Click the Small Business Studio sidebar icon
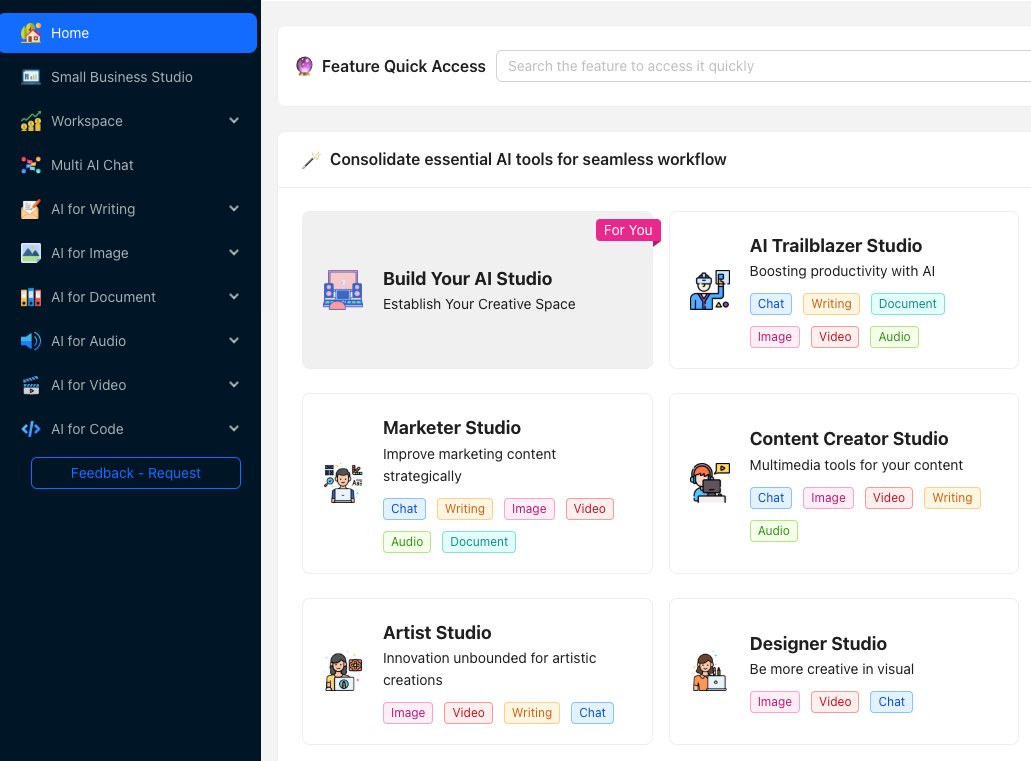 coord(31,77)
